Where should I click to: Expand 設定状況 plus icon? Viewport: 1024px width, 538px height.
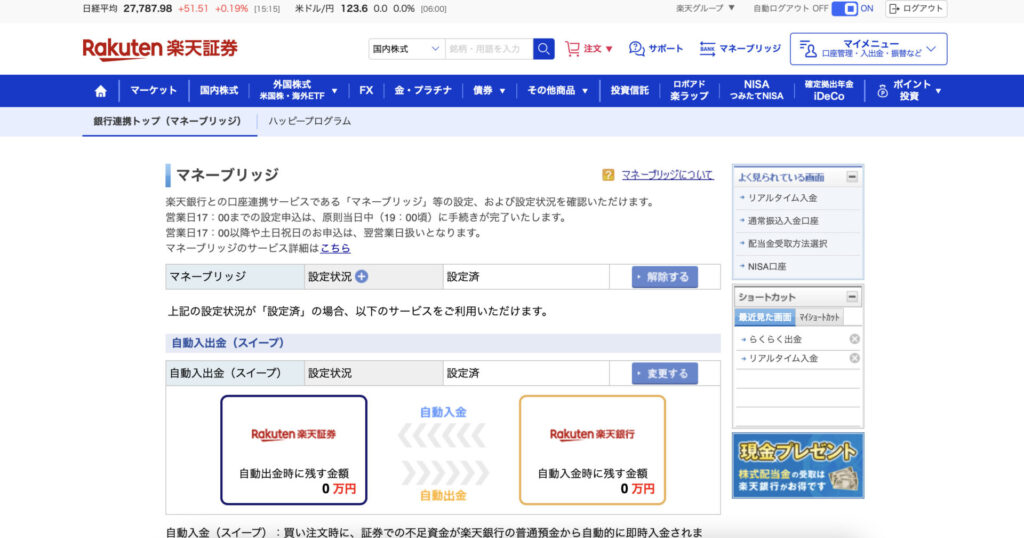pyautogui.click(x=361, y=277)
